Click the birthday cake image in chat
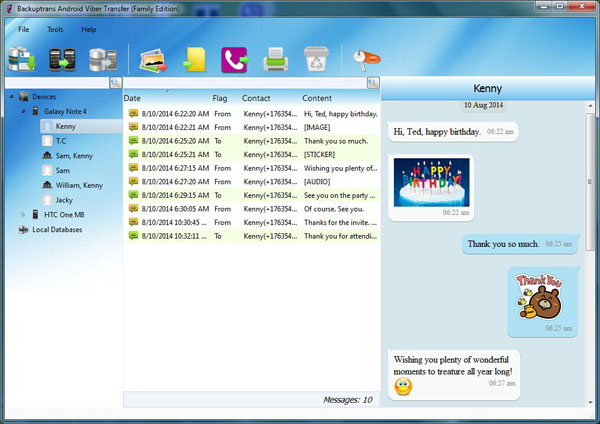This screenshot has width=600, height=424. (431, 181)
